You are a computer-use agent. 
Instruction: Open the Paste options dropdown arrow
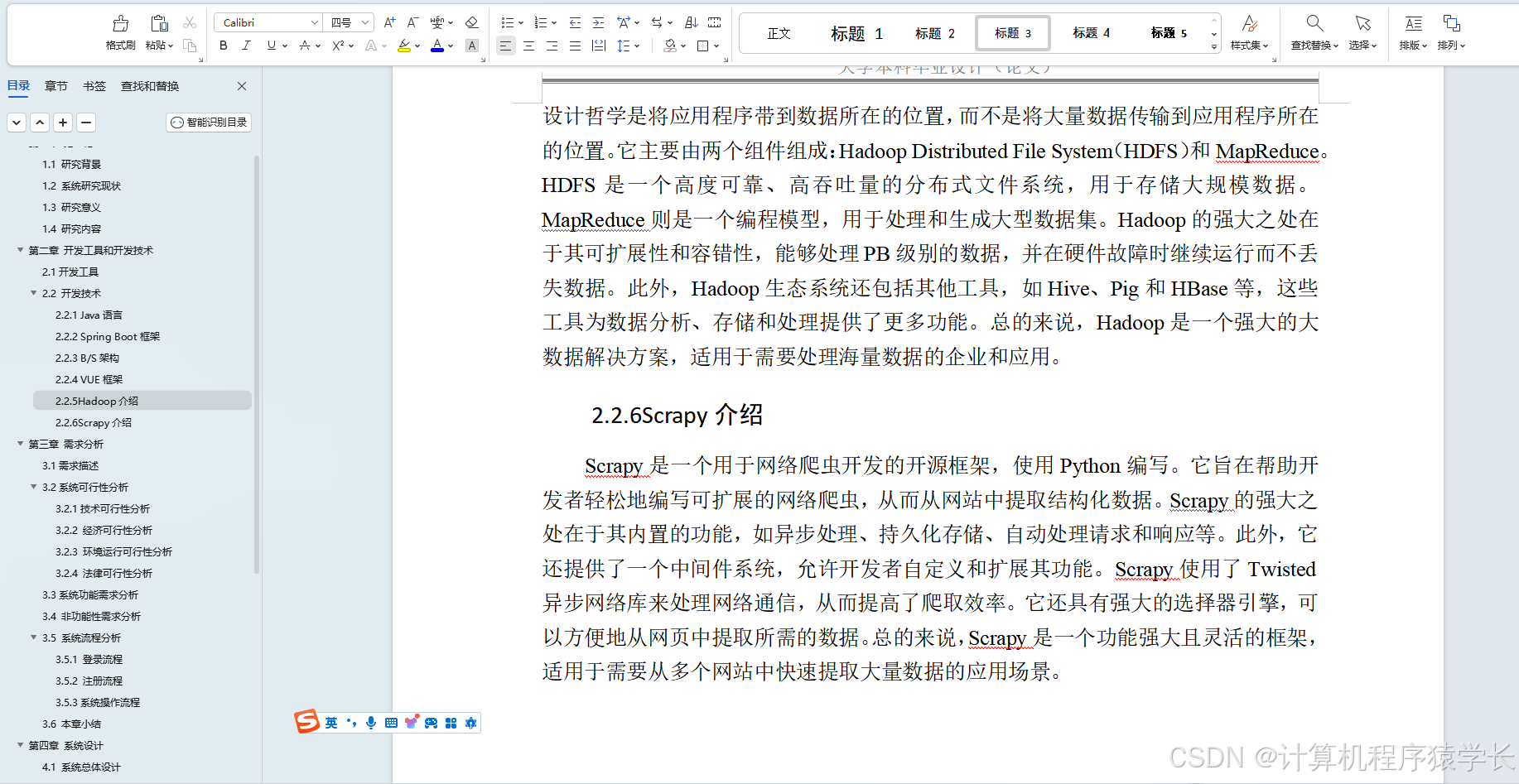171,46
